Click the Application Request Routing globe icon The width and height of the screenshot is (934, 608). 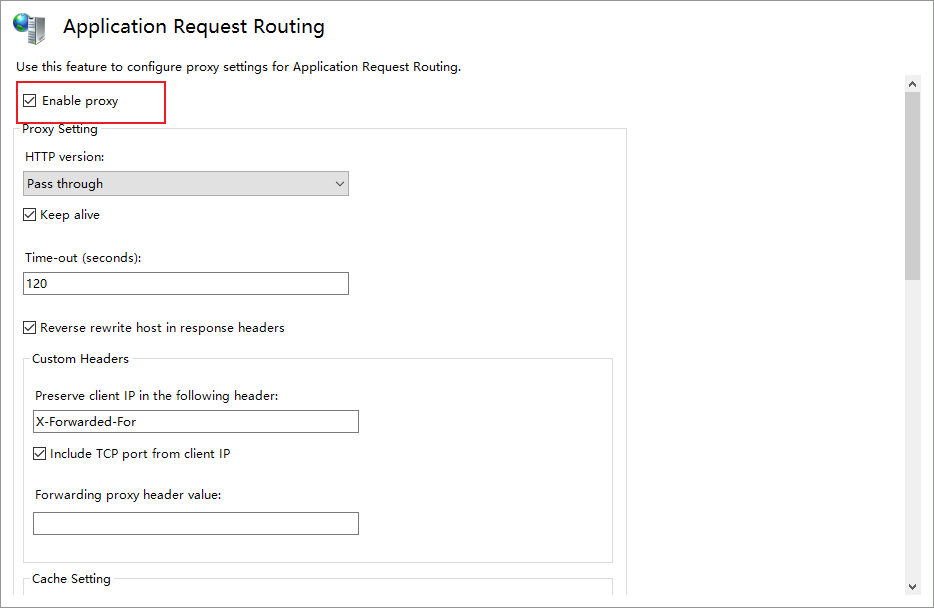click(31, 27)
